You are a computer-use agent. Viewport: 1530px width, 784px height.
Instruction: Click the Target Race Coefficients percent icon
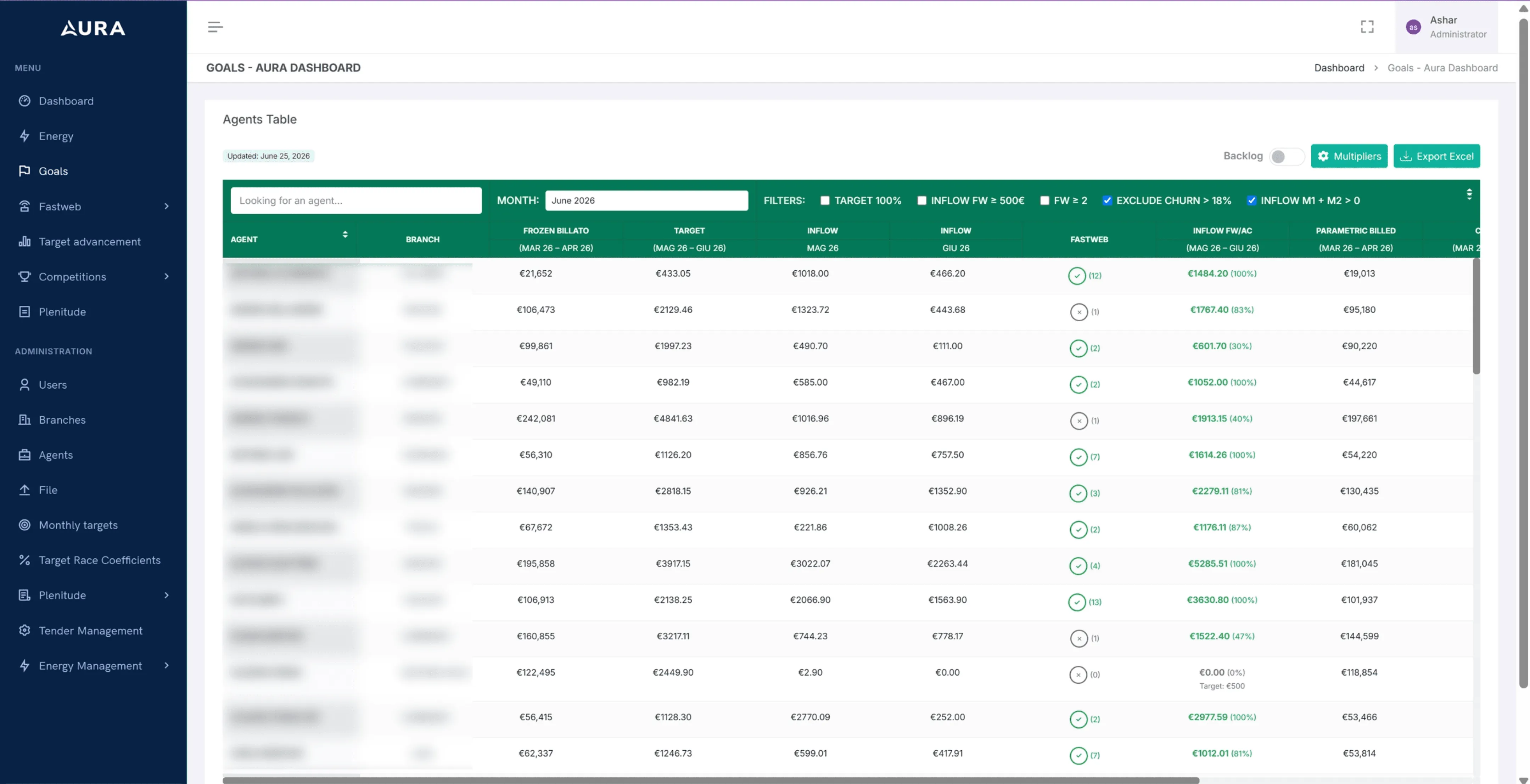pyautogui.click(x=24, y=560)
